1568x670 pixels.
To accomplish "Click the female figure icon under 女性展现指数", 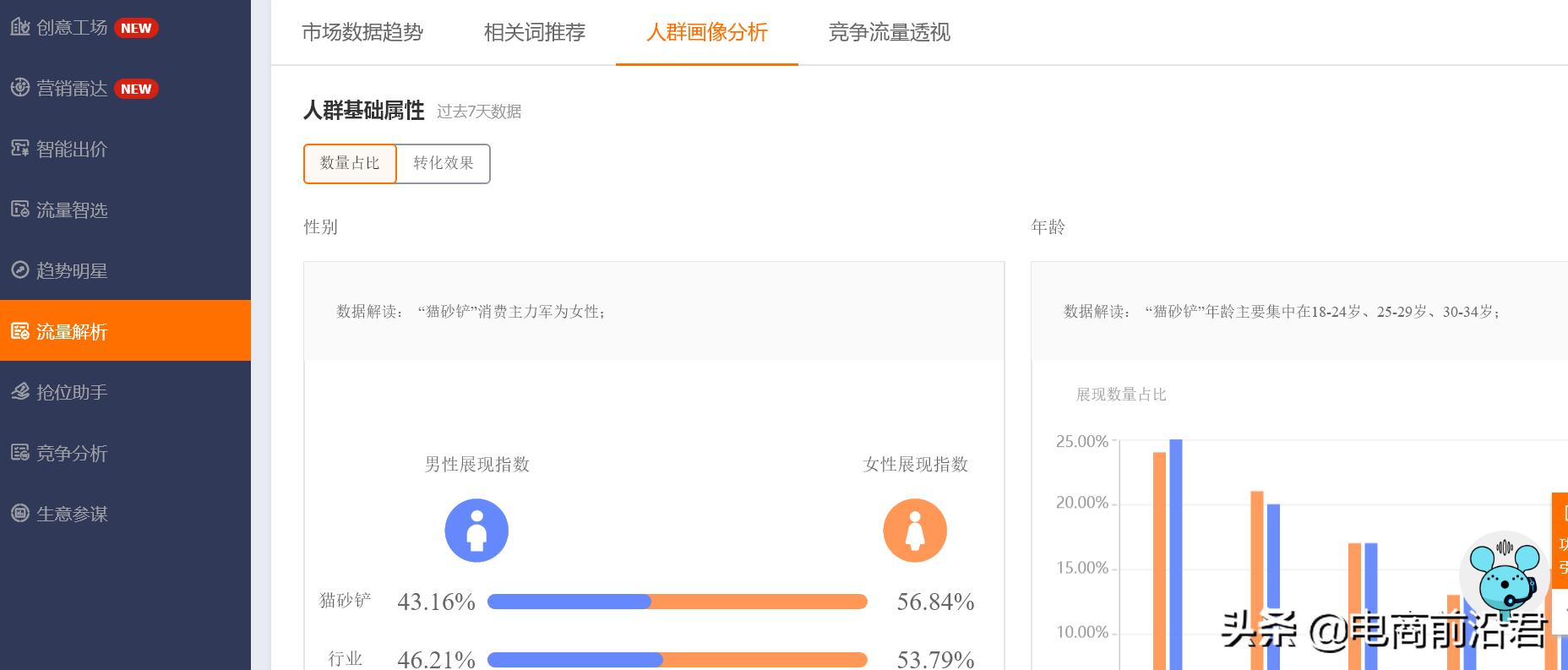I will [x=914, y=530].
